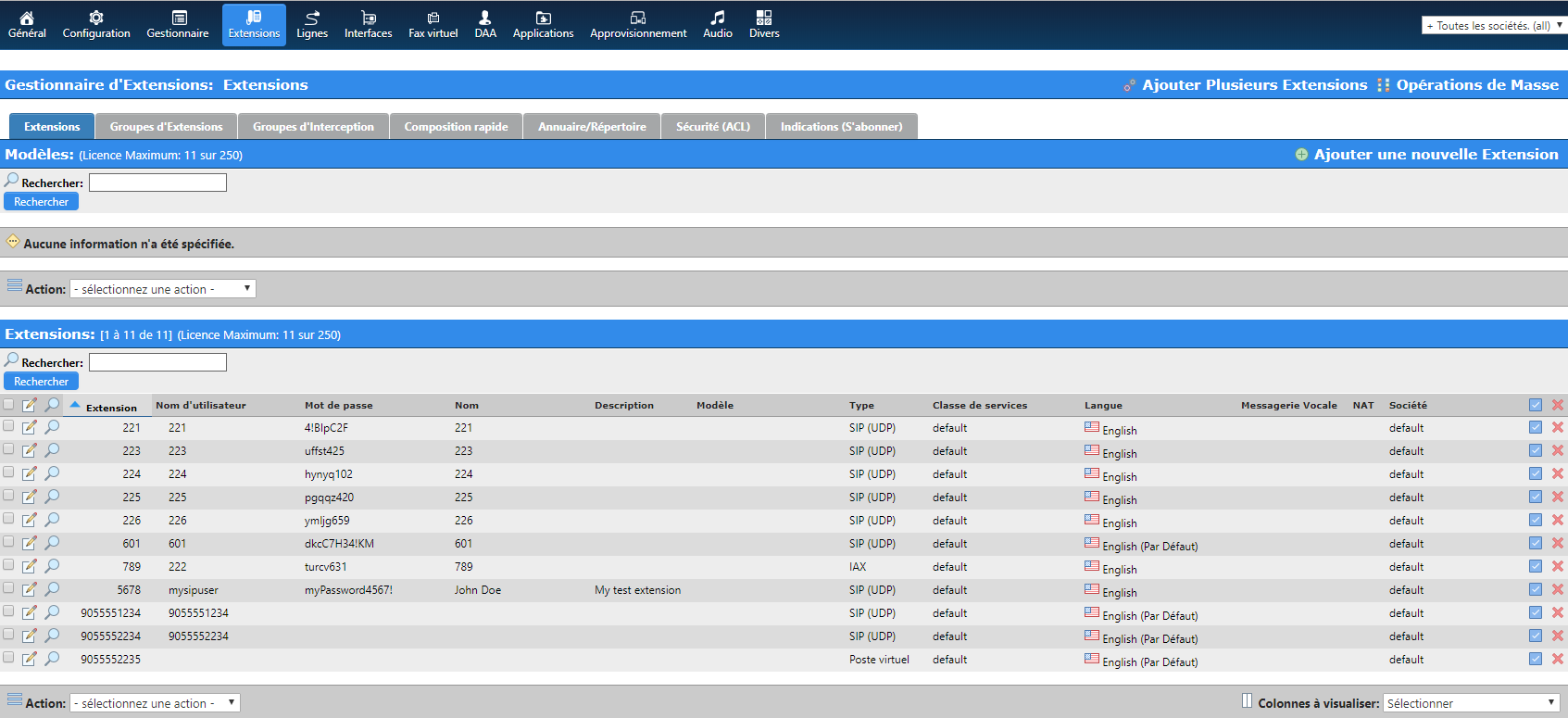This screenshot has height=718, width=1568.
Task: Open the bottom Extensions action dropdown
Action: [x=156, y=703]
